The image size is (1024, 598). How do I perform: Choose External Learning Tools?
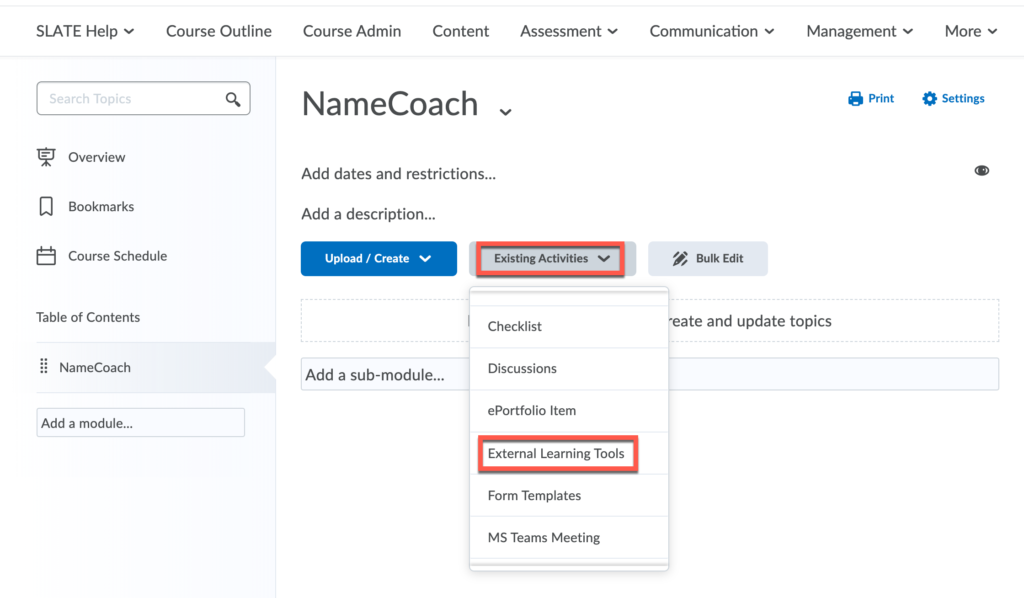coord(569,454)
